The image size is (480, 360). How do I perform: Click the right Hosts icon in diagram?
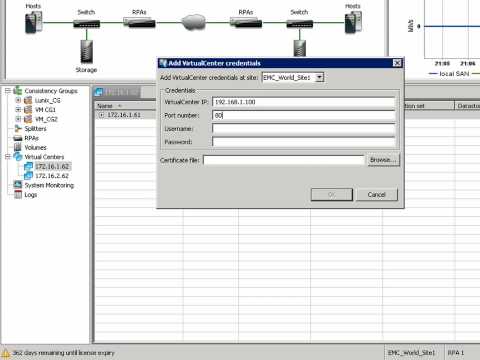point(353,22)
